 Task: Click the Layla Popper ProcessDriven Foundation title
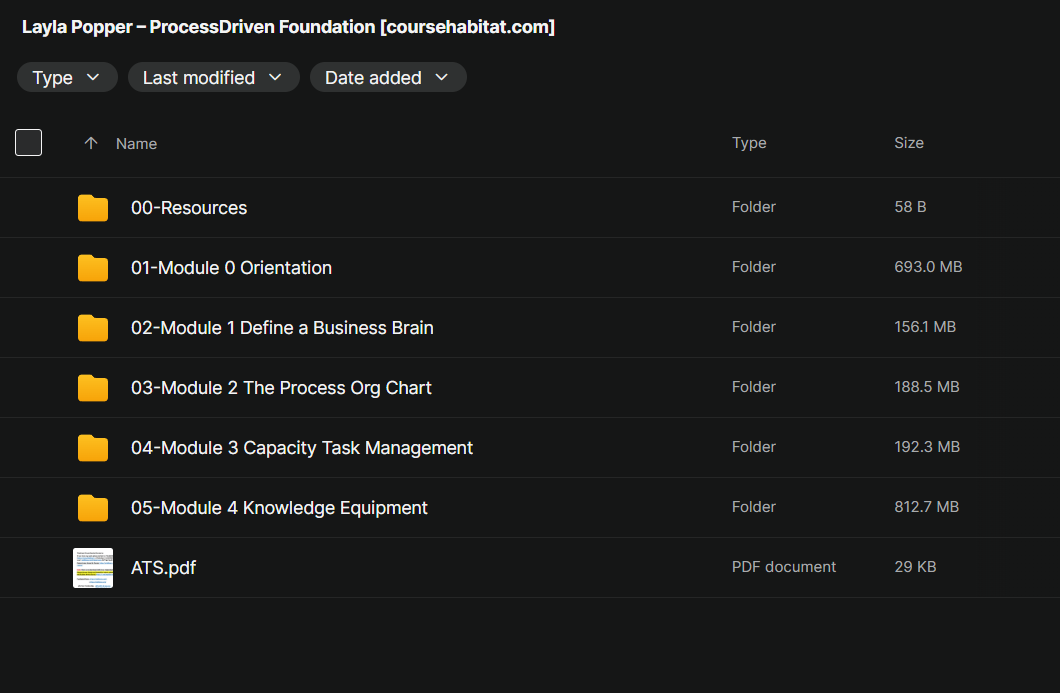point(288,27)
